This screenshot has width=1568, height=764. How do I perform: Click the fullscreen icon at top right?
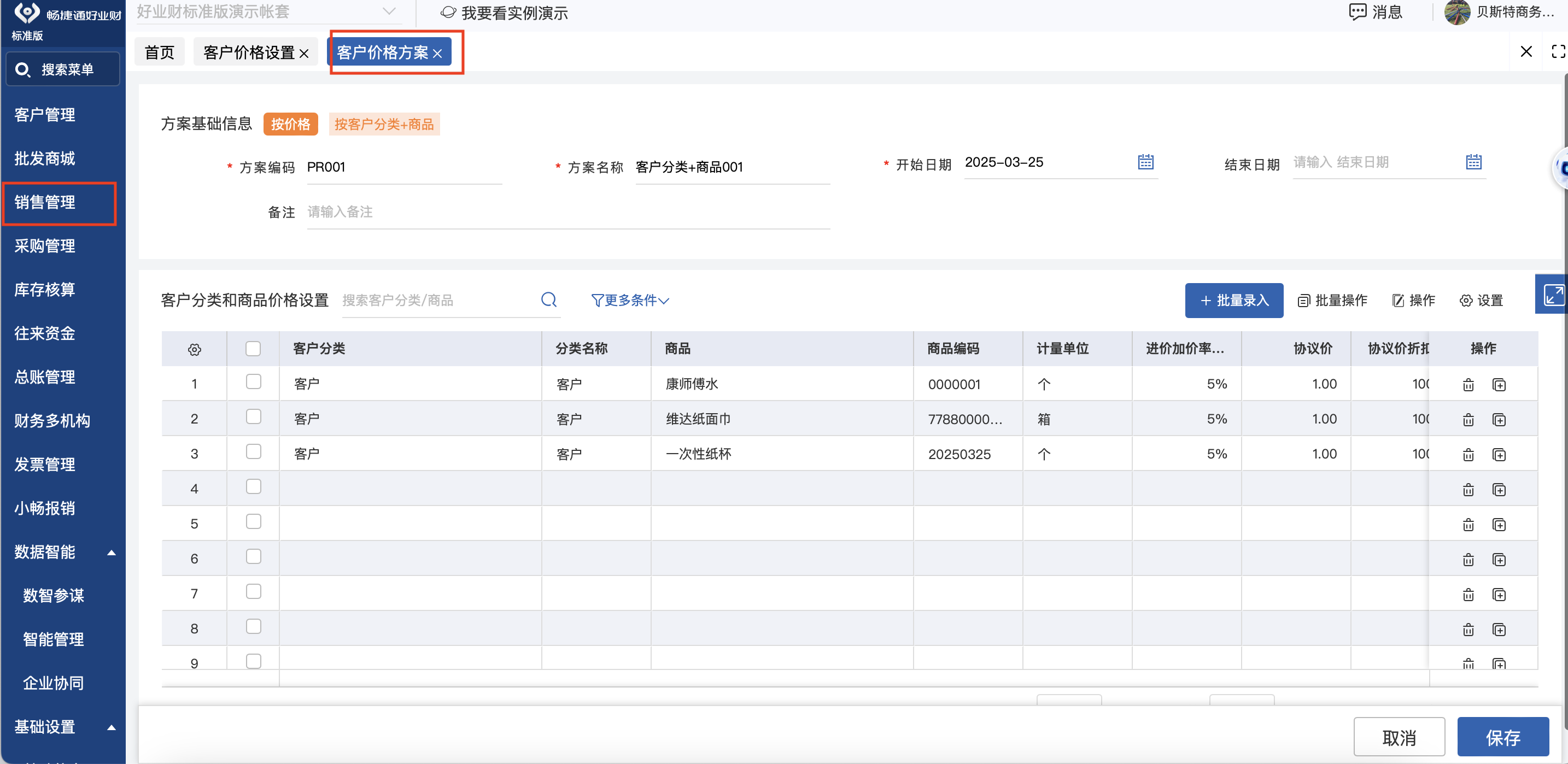pyautogui.click(x=1558, y=52)
